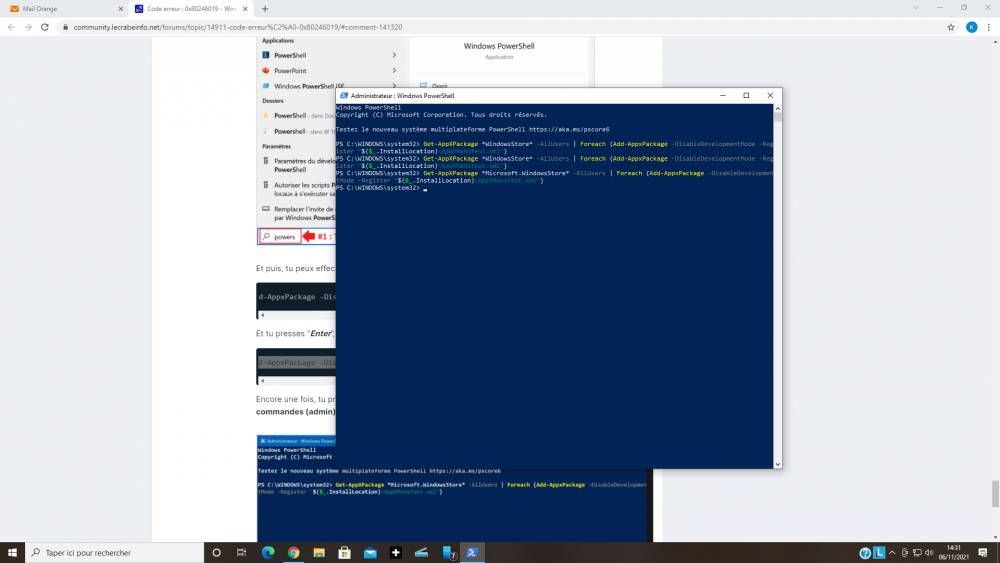Click the PowerShell icon in window title bar
Viewport: 1000px width, 563px height.
[343, 96]
